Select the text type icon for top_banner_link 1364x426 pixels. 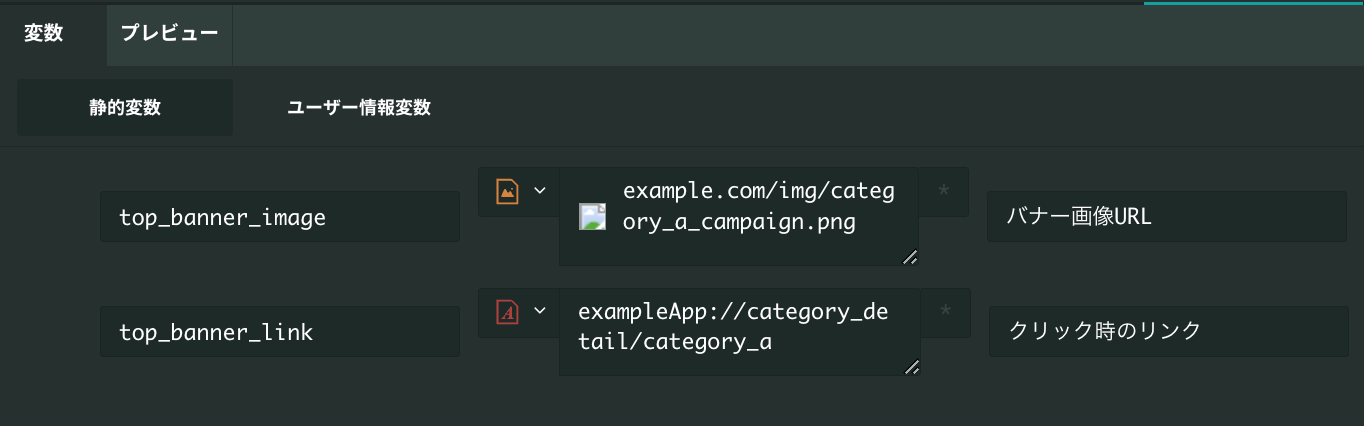coord(507,312)
